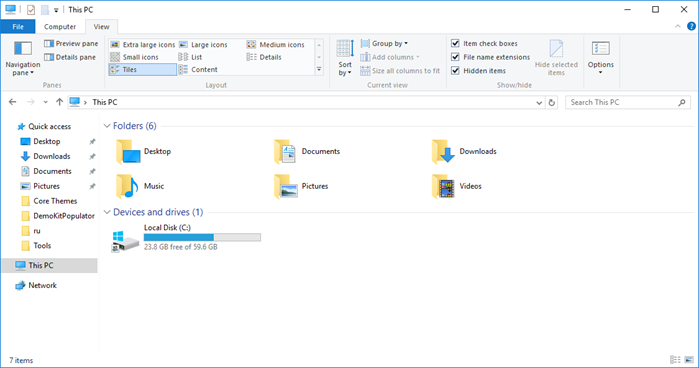
Task: Select Extra large icons layout
Action: click(143, 45)
